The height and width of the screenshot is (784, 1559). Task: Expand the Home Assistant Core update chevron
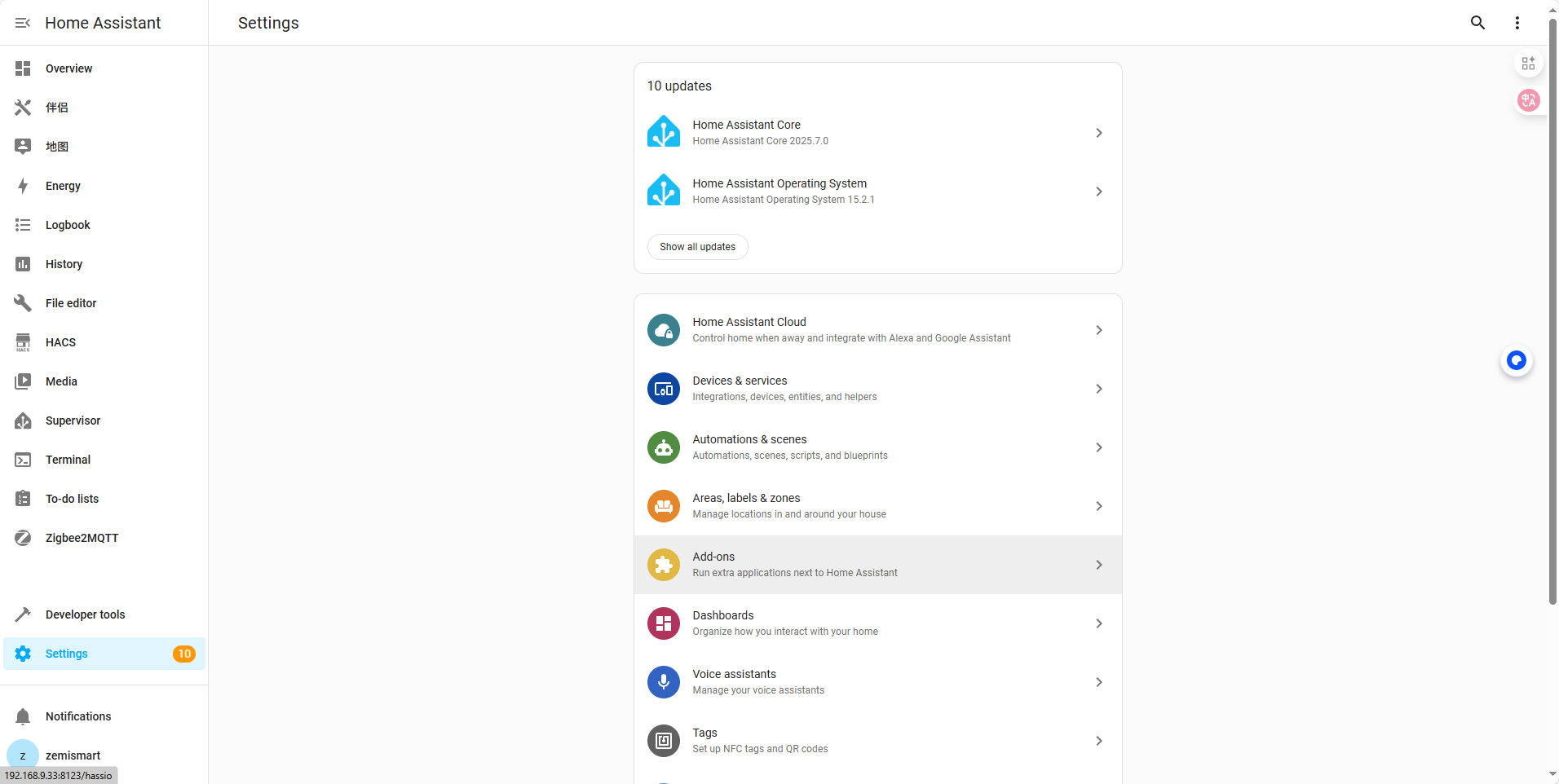tap(1099, 133)
